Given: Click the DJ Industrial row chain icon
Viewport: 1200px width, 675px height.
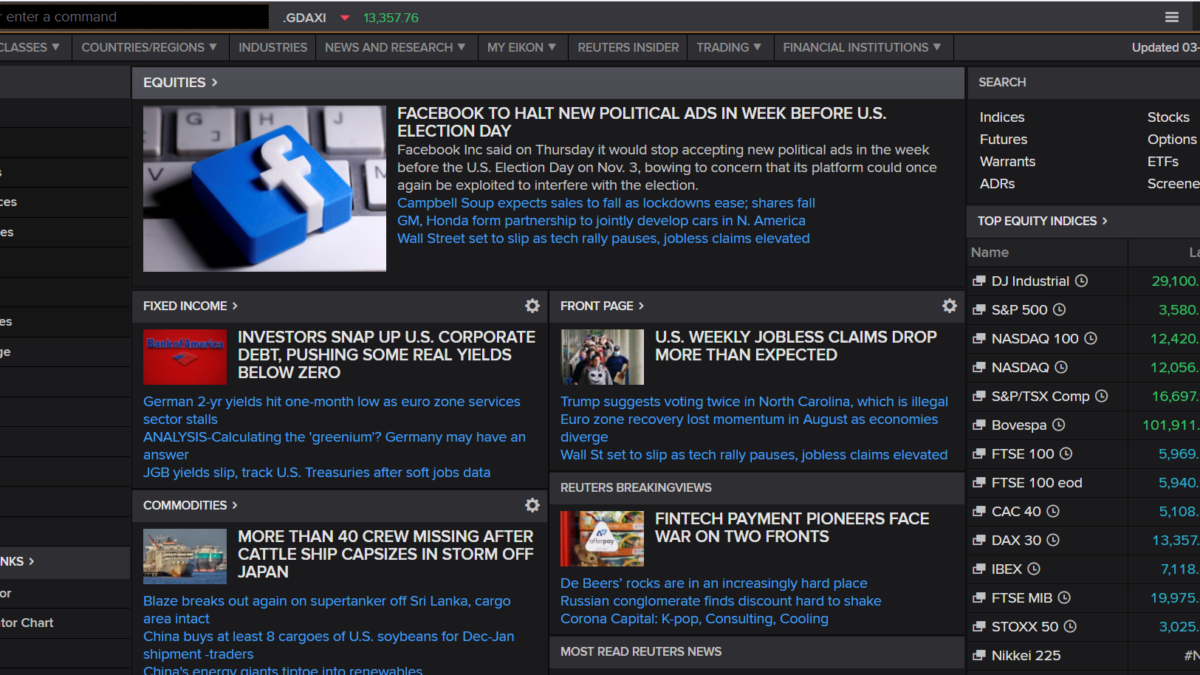Looking at the screenshot, I should pos(979,282).
